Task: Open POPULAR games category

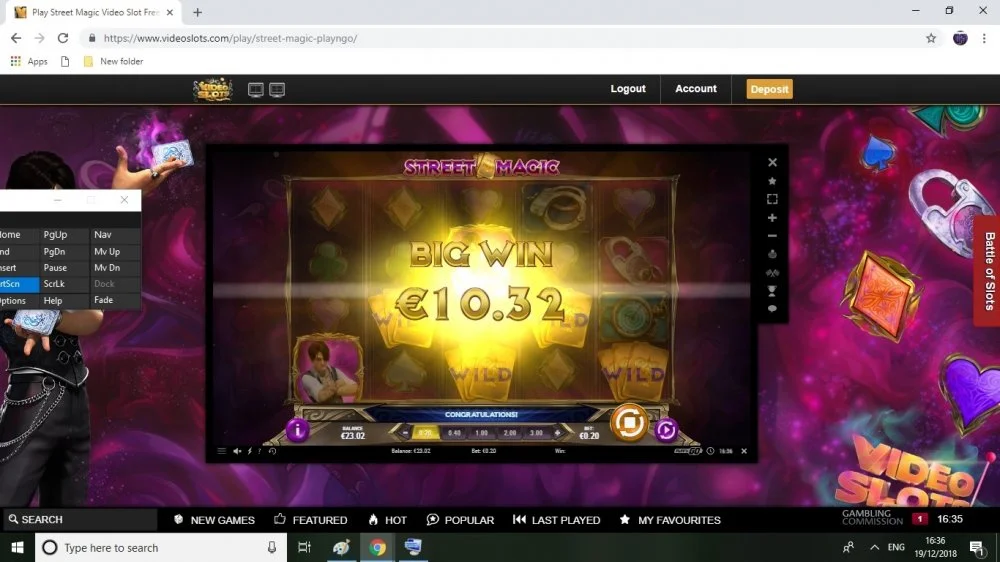Action: (x=460, y=520)
